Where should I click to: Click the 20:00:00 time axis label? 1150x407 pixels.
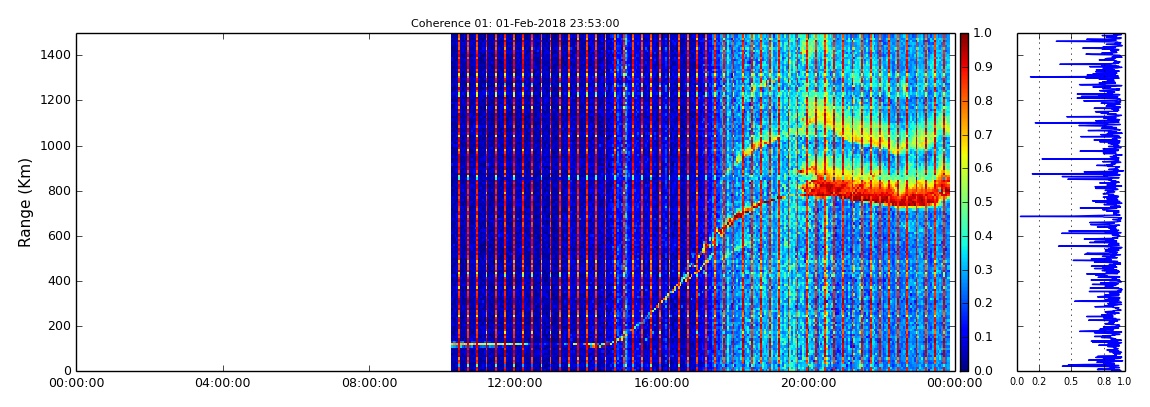[x=807, y=383]
